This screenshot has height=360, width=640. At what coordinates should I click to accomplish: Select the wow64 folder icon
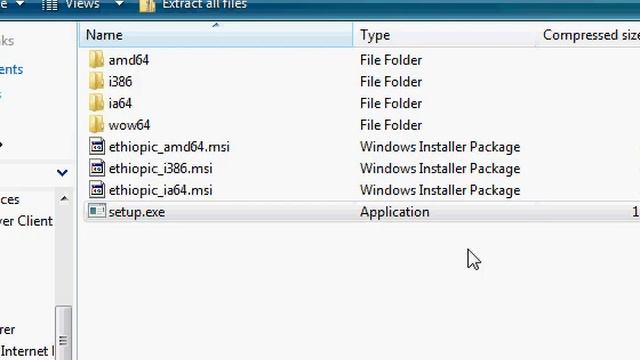click(x=96, y=124)
